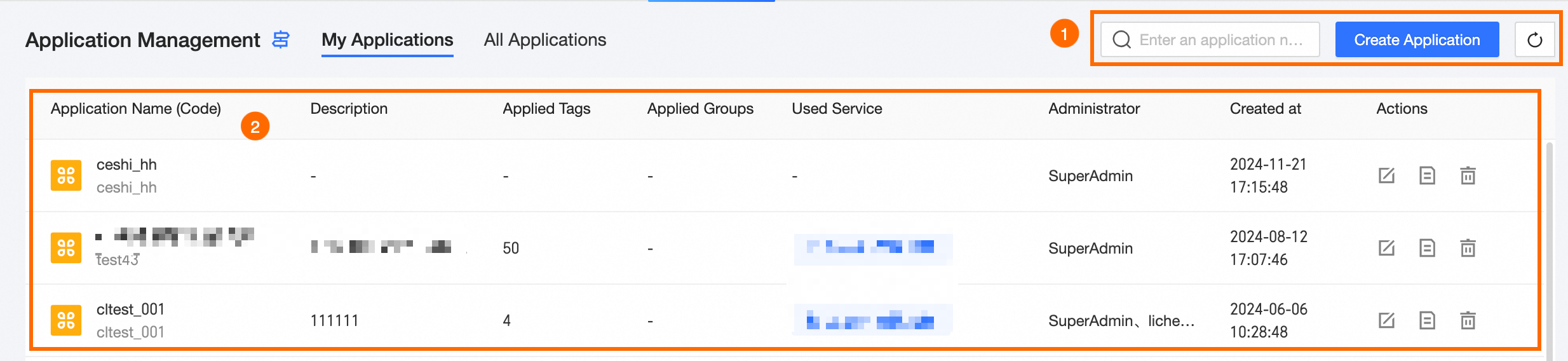Click the search magnifier icon
Viewport: 1568px width, 361px height.
[1122, 40]
